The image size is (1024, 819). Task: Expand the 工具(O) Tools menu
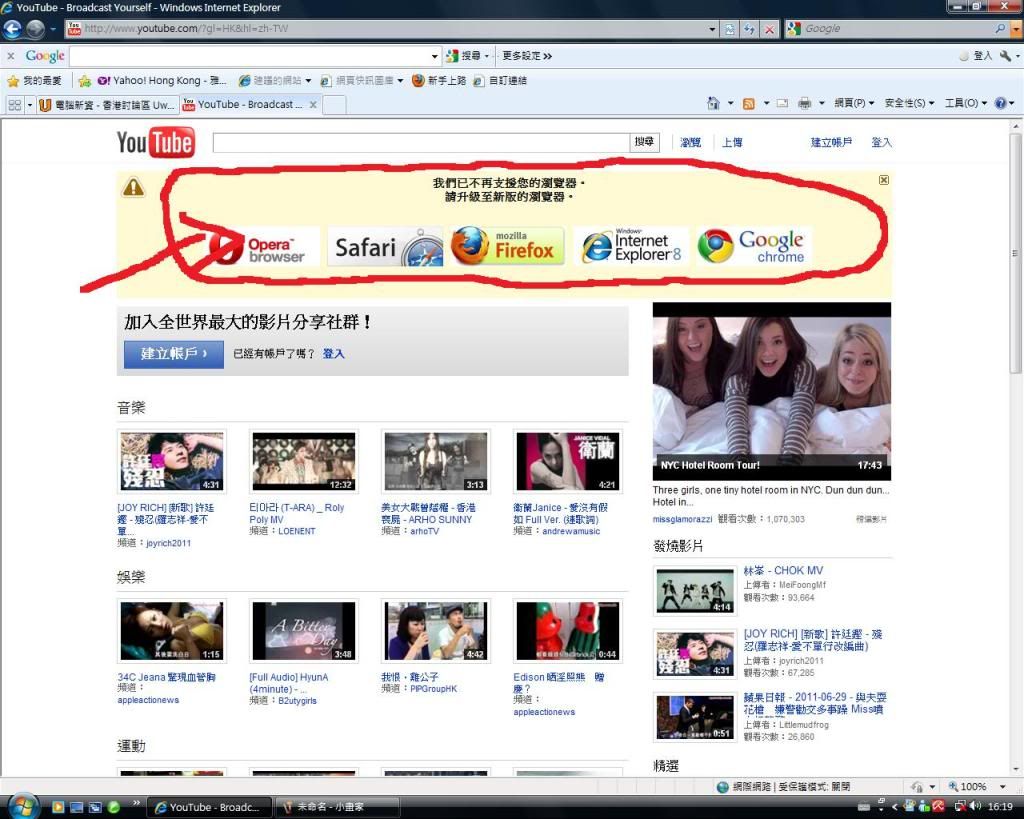[966, 103]
